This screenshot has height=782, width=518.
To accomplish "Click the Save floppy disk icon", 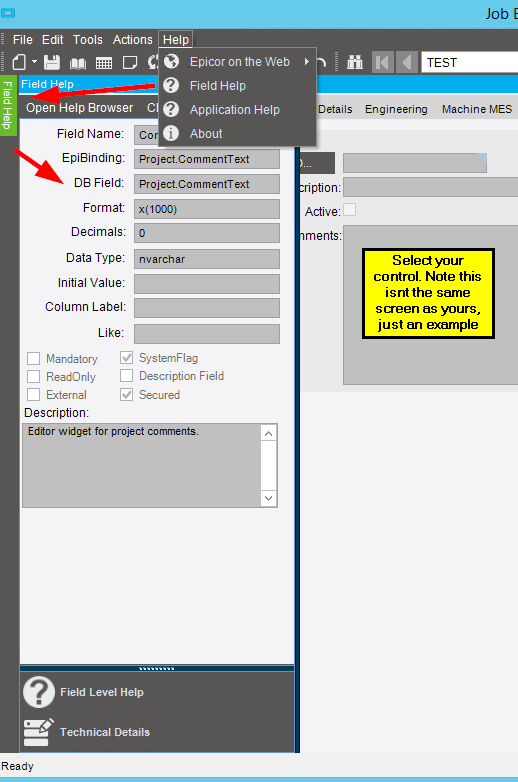I will pyautogui.click(x=52, y=62).
